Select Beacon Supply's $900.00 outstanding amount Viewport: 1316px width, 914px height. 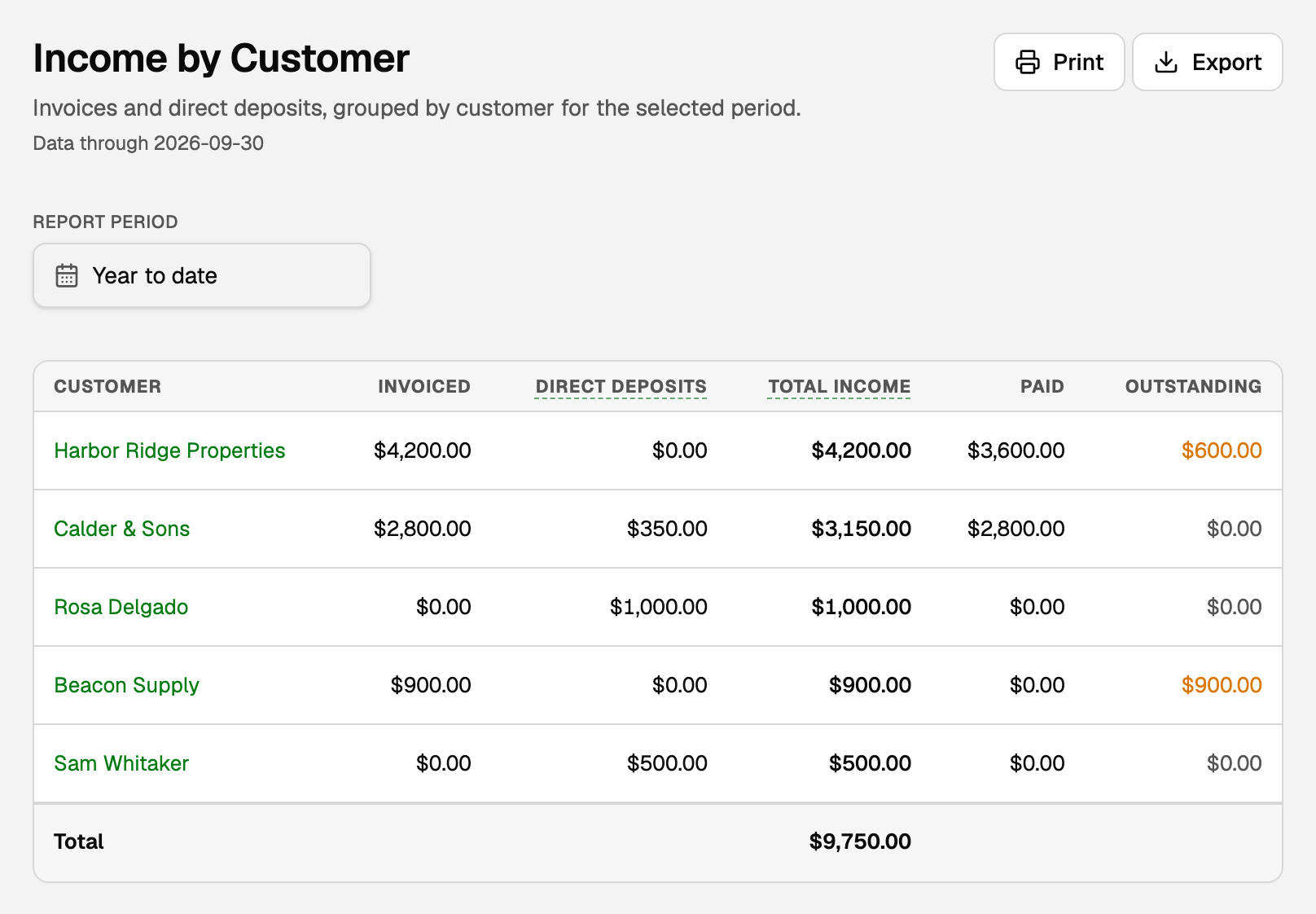[1222, 685]
